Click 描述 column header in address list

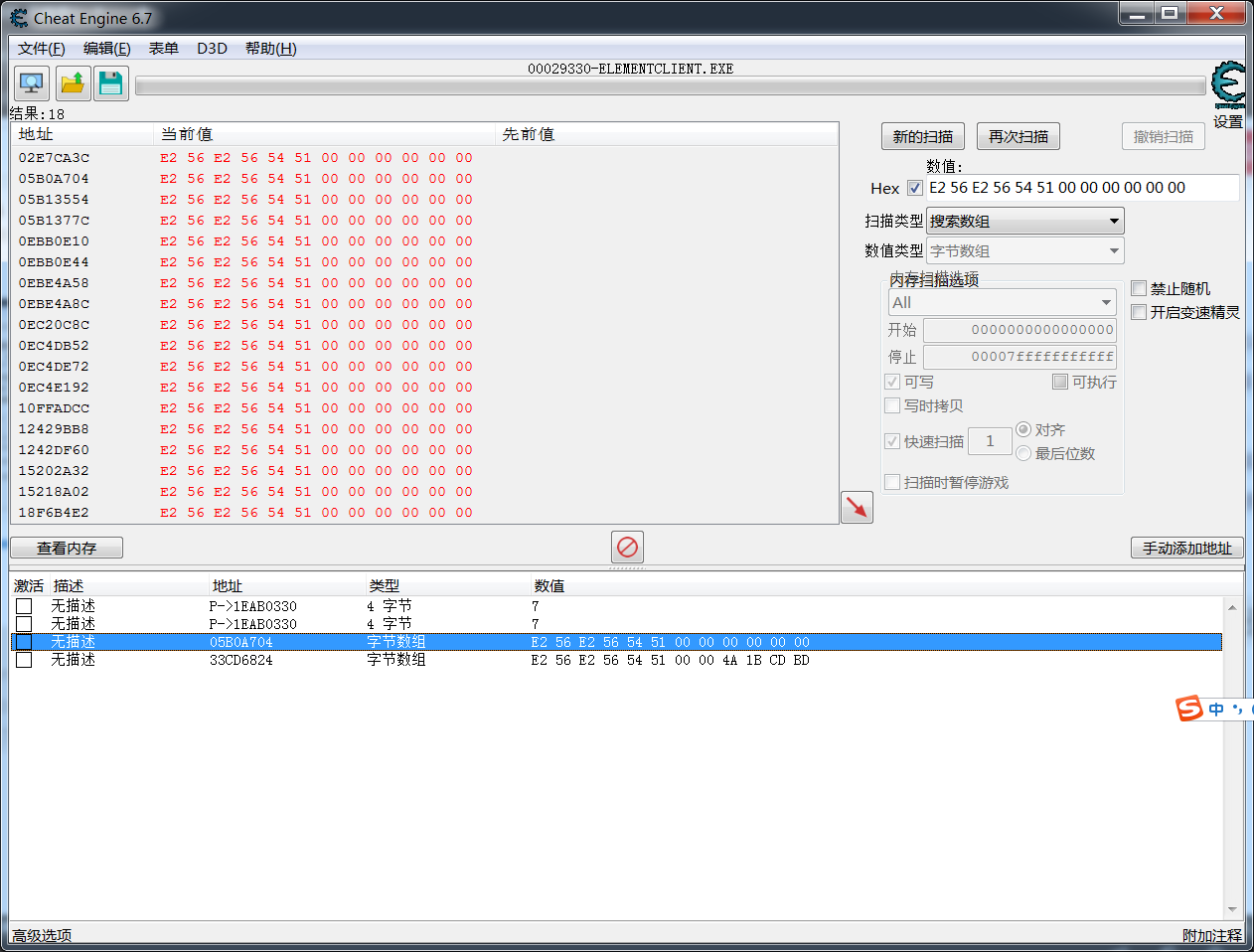click(69, 586)
